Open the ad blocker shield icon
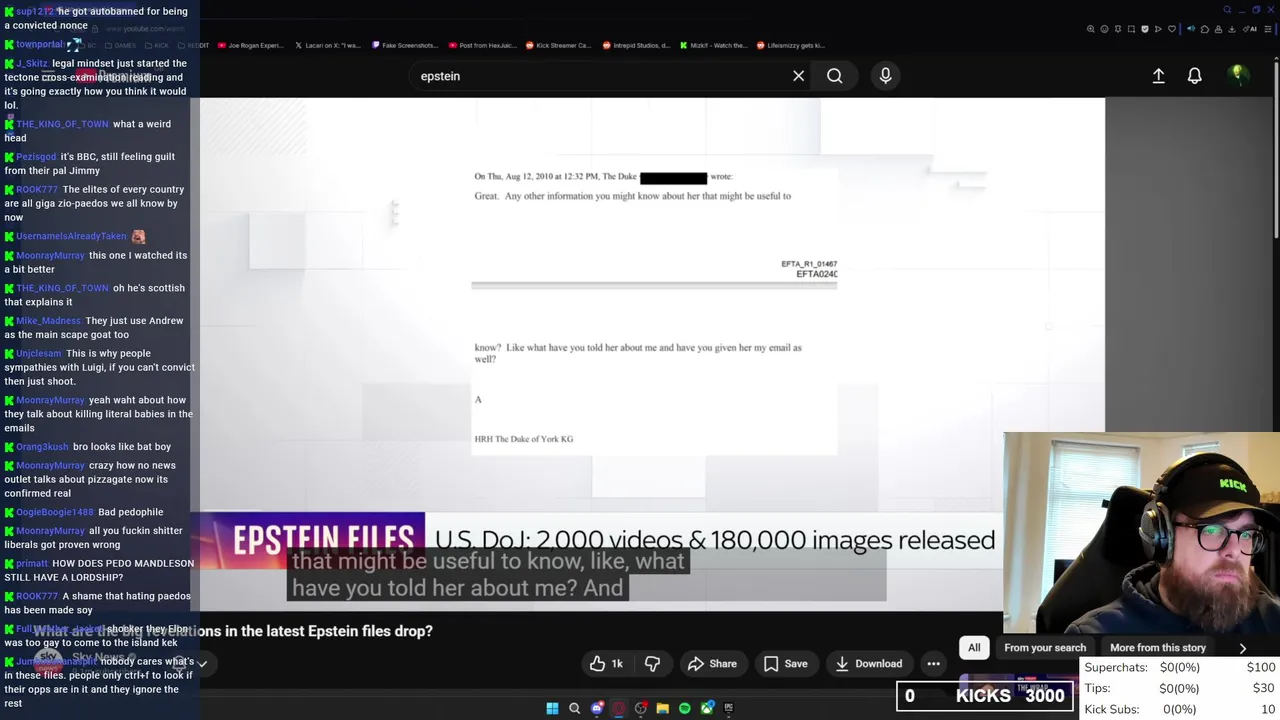The height and width of the screenshot is (720, 1280). coord(1145,29)
